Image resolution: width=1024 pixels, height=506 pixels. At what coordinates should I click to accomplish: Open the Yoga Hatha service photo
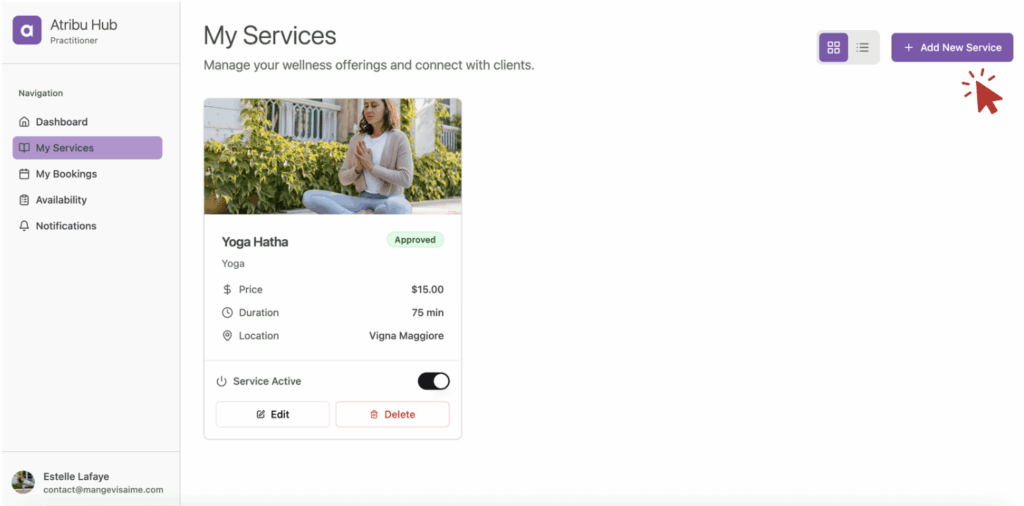point(332,157)
